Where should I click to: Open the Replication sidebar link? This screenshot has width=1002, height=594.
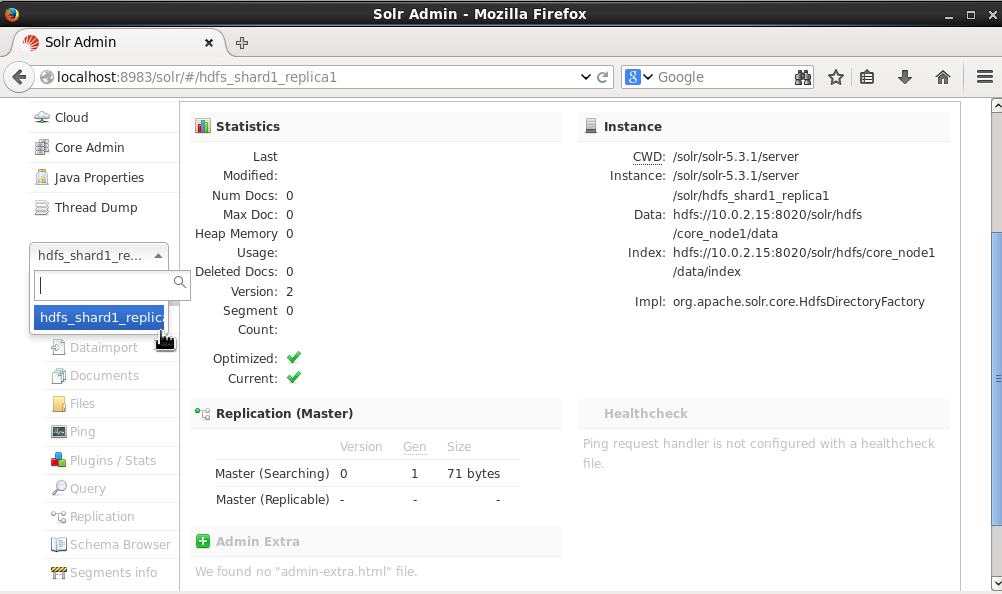tap(102, 517)
